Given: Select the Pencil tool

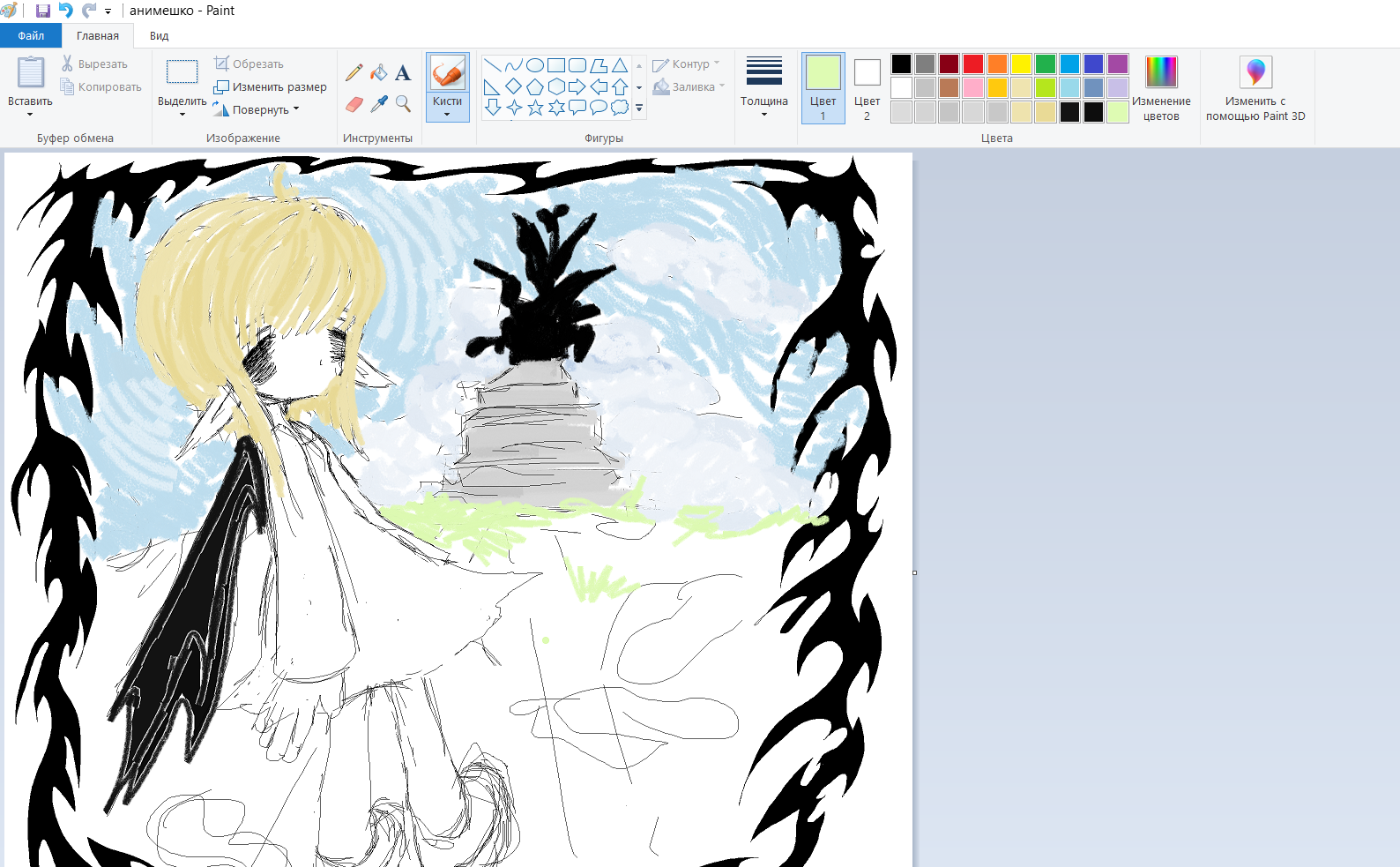Looking at the screenshot, I should point(354,73).
